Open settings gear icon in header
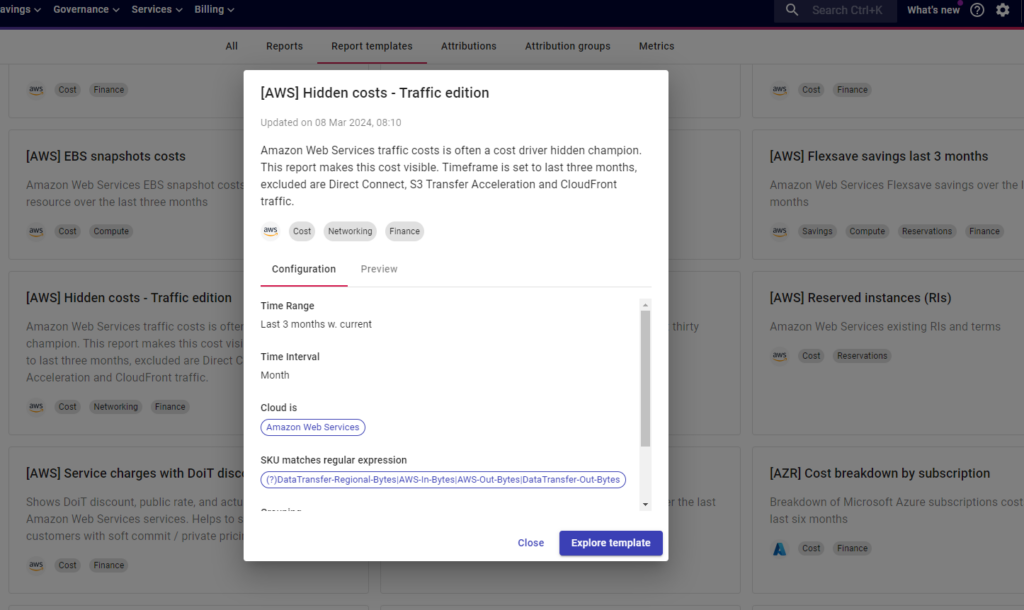The height and width of the screenshot is (610, 1024). point(1002,10)
